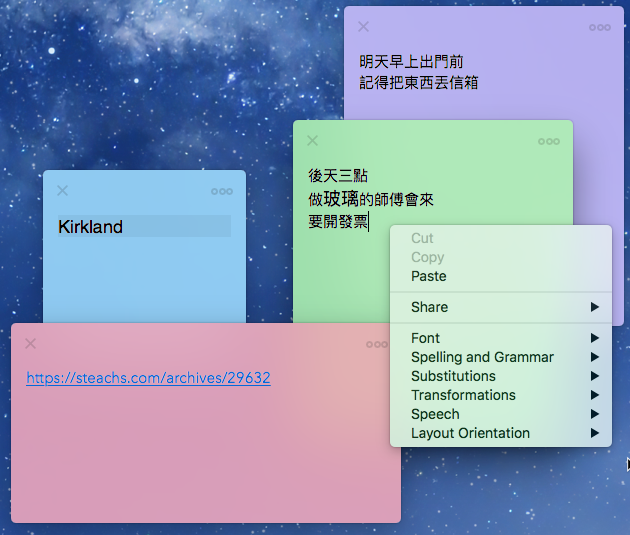Viewport: 630px width, 535px height.
Task: Open the green note's three-dot options menu
Action: coord(548,141)
